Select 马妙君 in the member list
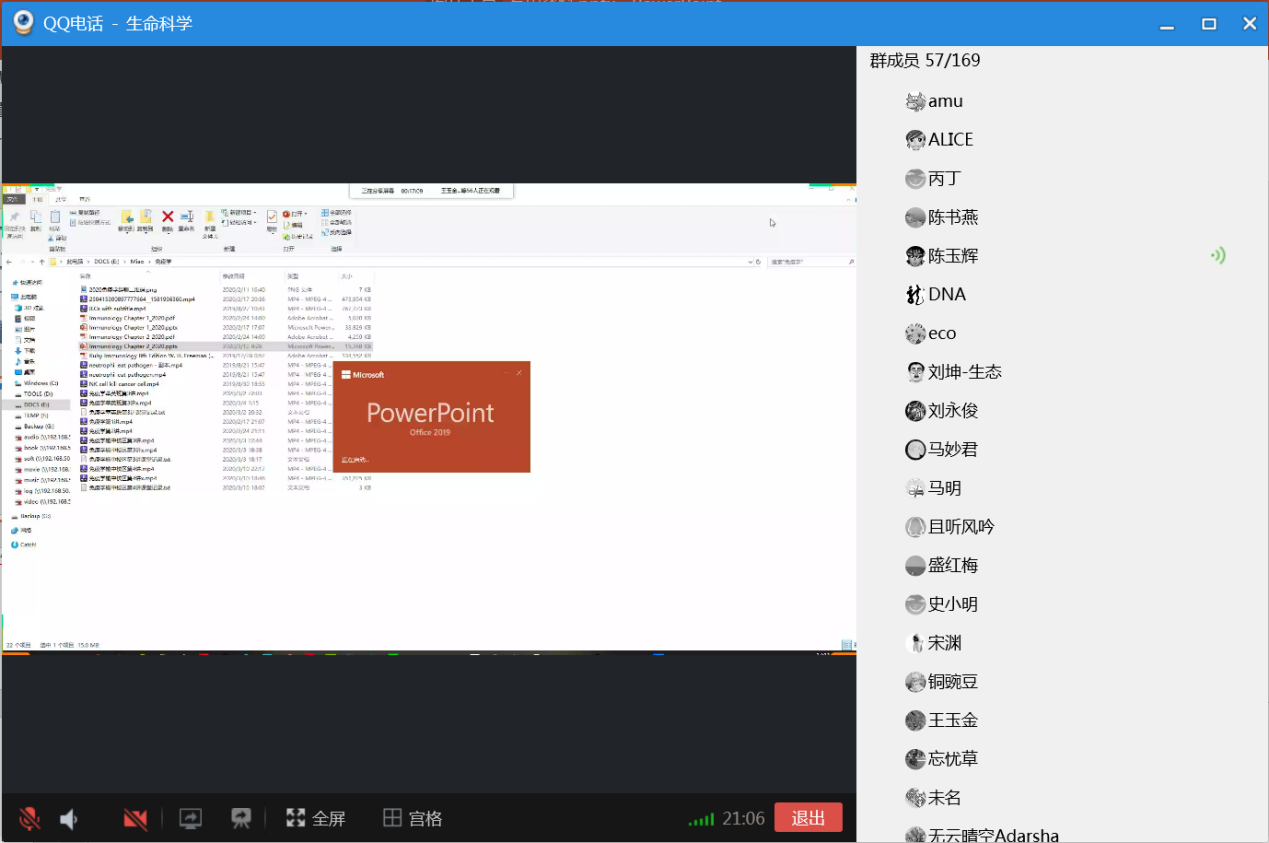Viewport: 1269px width, 843px height. pos(952,450)
